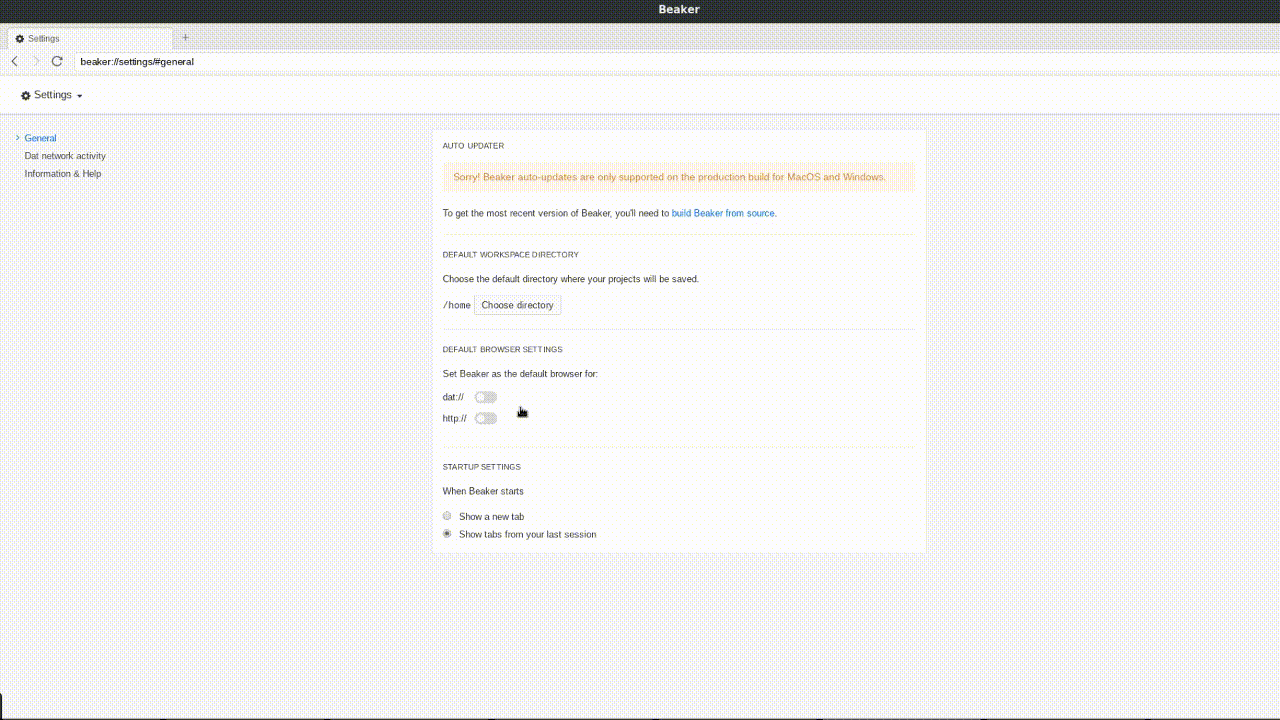This screenshot has width=1280, height=720.
Task: Expand the General section chevron
Action: coord(17,138)
